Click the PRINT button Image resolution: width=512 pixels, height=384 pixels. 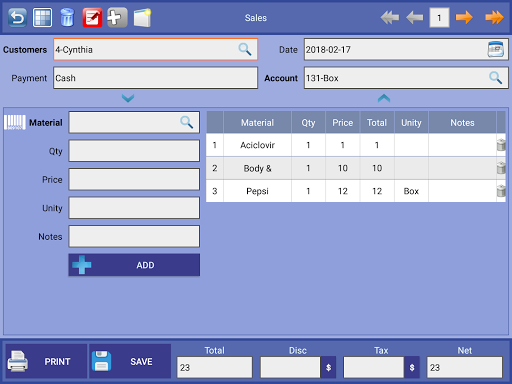(46, 361)
